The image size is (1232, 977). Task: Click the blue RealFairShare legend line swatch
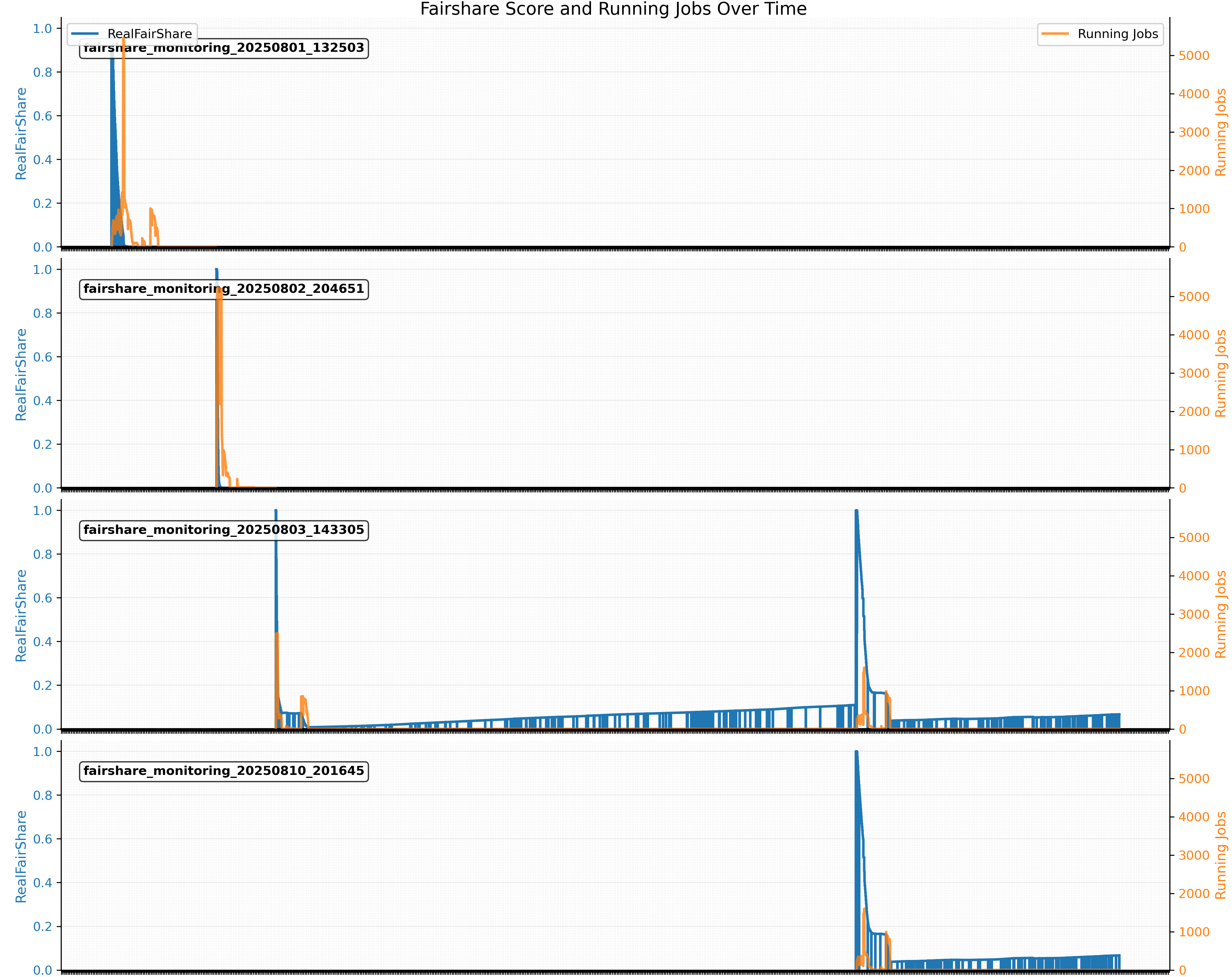coord(84,34)
